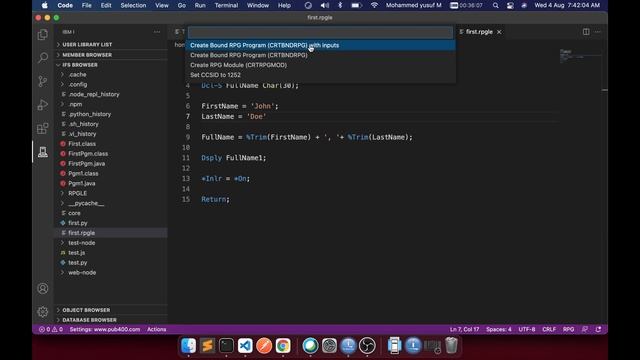640x360 pixels.
Task: Close the first.rpgle tab
Action: point(499,32)
